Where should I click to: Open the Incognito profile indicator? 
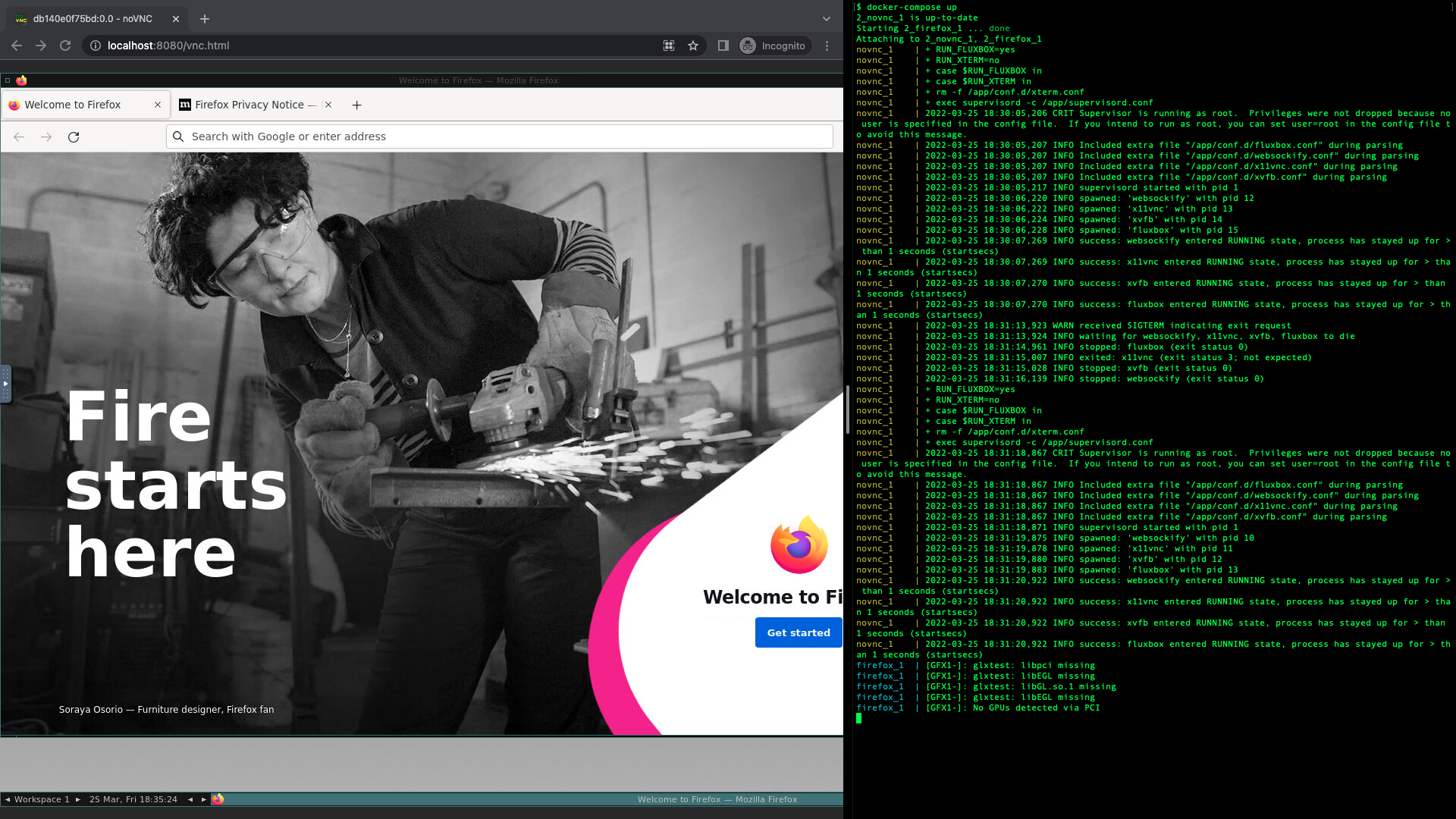pyautogui.click(x=773, y=45)
